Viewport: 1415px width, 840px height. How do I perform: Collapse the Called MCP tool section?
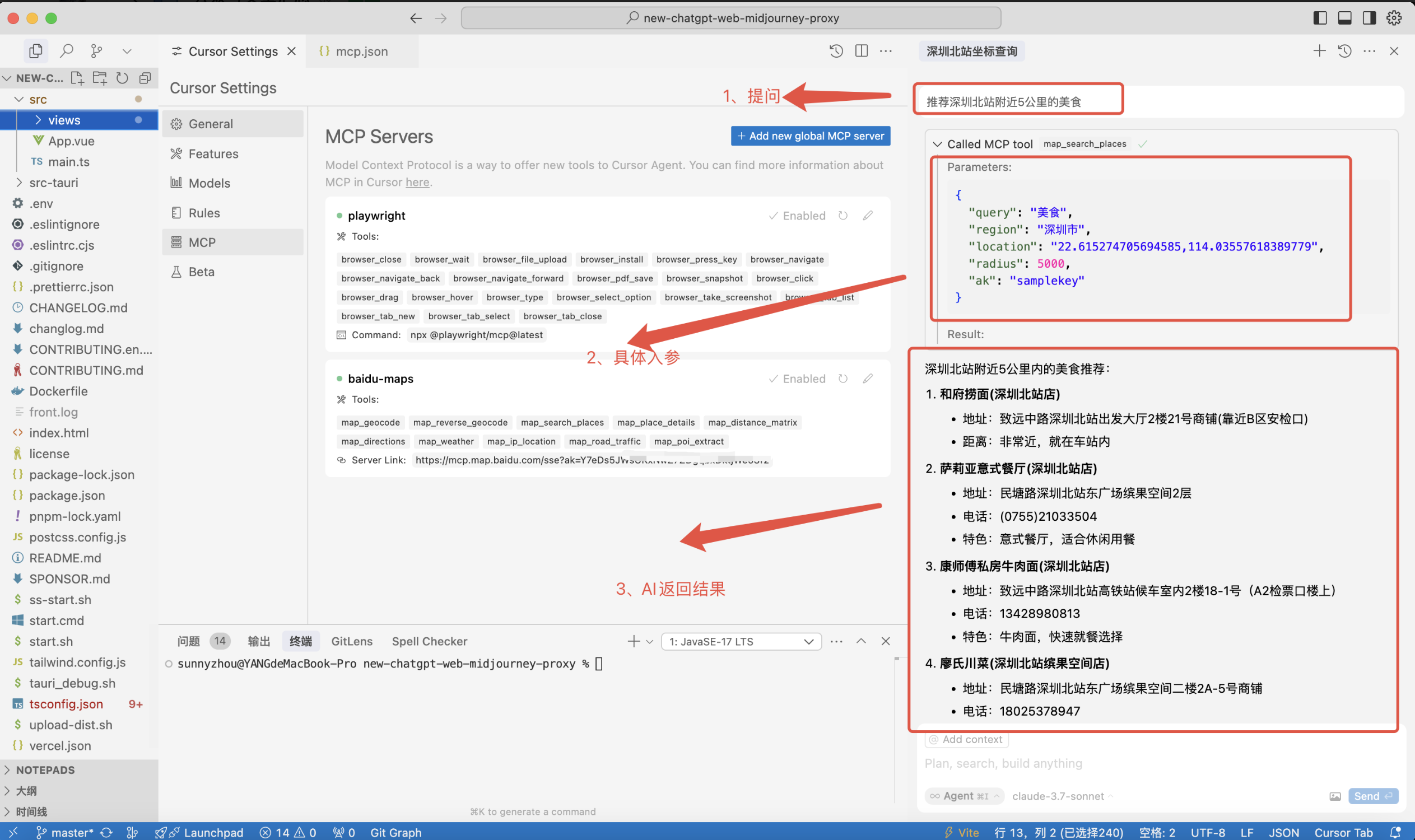[937, 144]
